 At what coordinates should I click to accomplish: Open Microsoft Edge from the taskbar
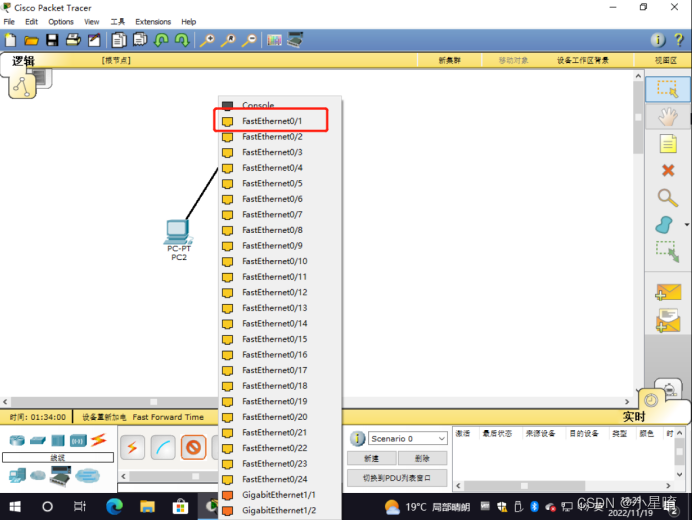pos(114,506)
